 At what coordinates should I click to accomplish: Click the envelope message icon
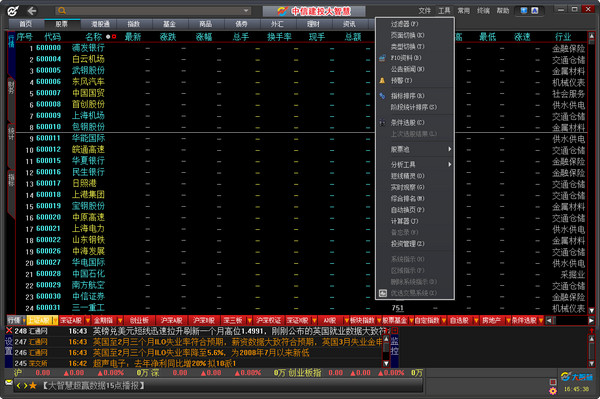9,383
